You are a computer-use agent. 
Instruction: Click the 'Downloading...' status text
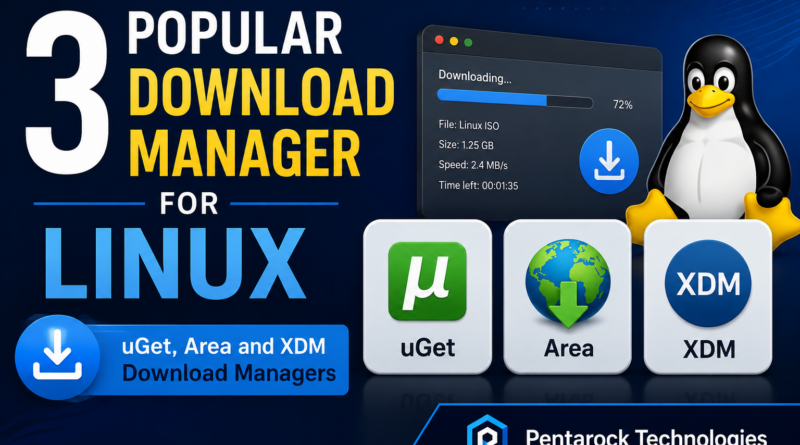click(x=474, y=77)
